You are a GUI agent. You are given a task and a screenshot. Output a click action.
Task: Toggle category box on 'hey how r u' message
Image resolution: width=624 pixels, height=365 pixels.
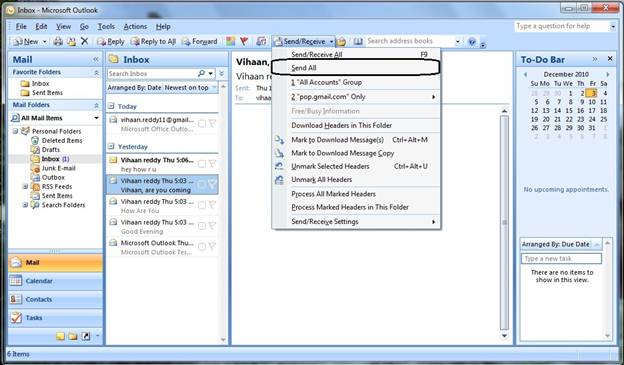[x=202, y=164]
